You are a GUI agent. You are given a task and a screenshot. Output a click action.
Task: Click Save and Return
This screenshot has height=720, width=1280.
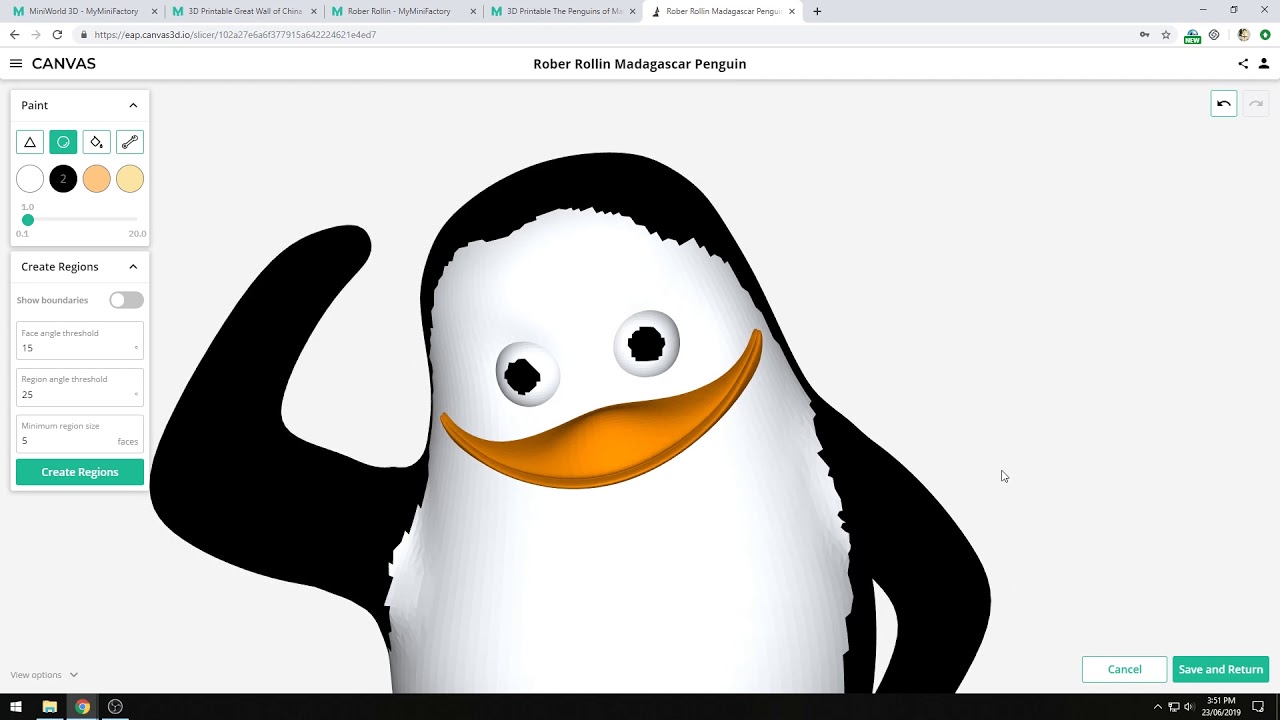pos(1220,670)
